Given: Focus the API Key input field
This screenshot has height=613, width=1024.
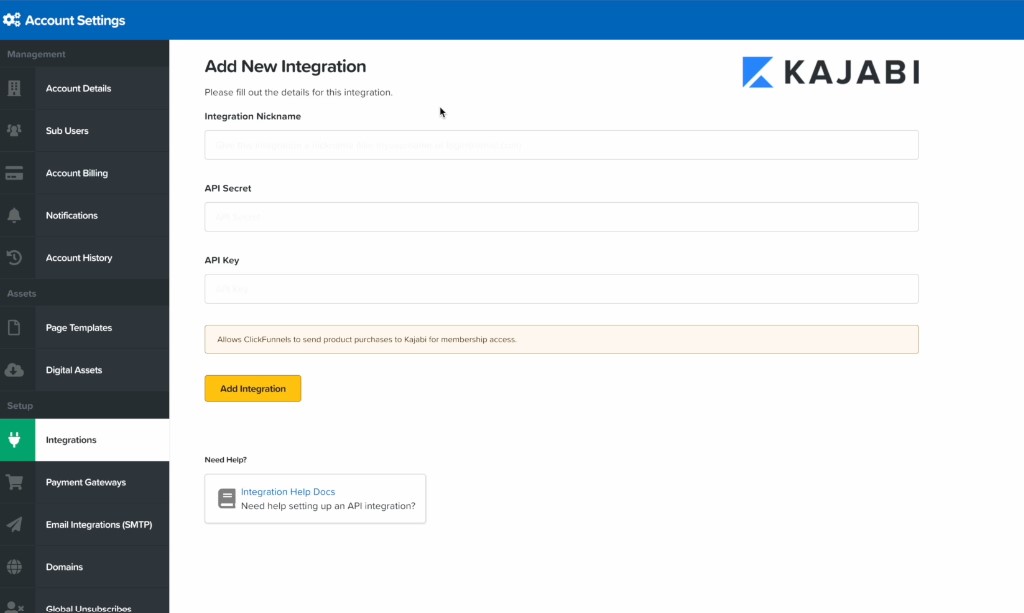Looking at the screenshot, I should pyautogui.click(x=561, y=289).
